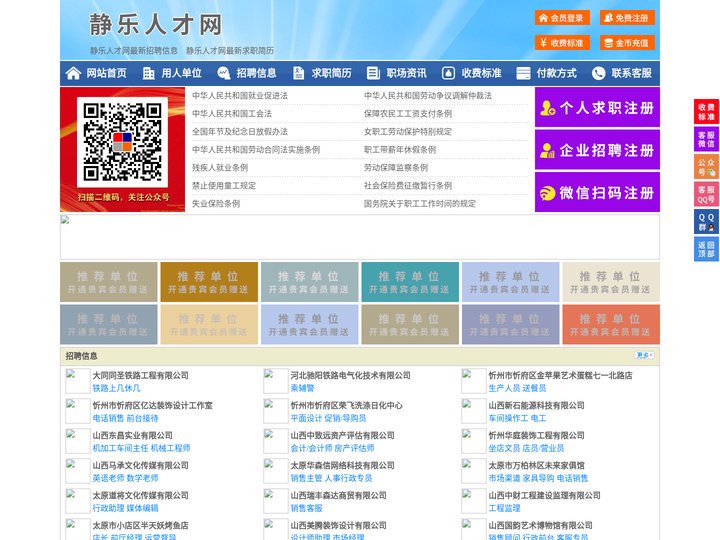Open 大同同圣铁路工程有限公司 company

point(141,375)
